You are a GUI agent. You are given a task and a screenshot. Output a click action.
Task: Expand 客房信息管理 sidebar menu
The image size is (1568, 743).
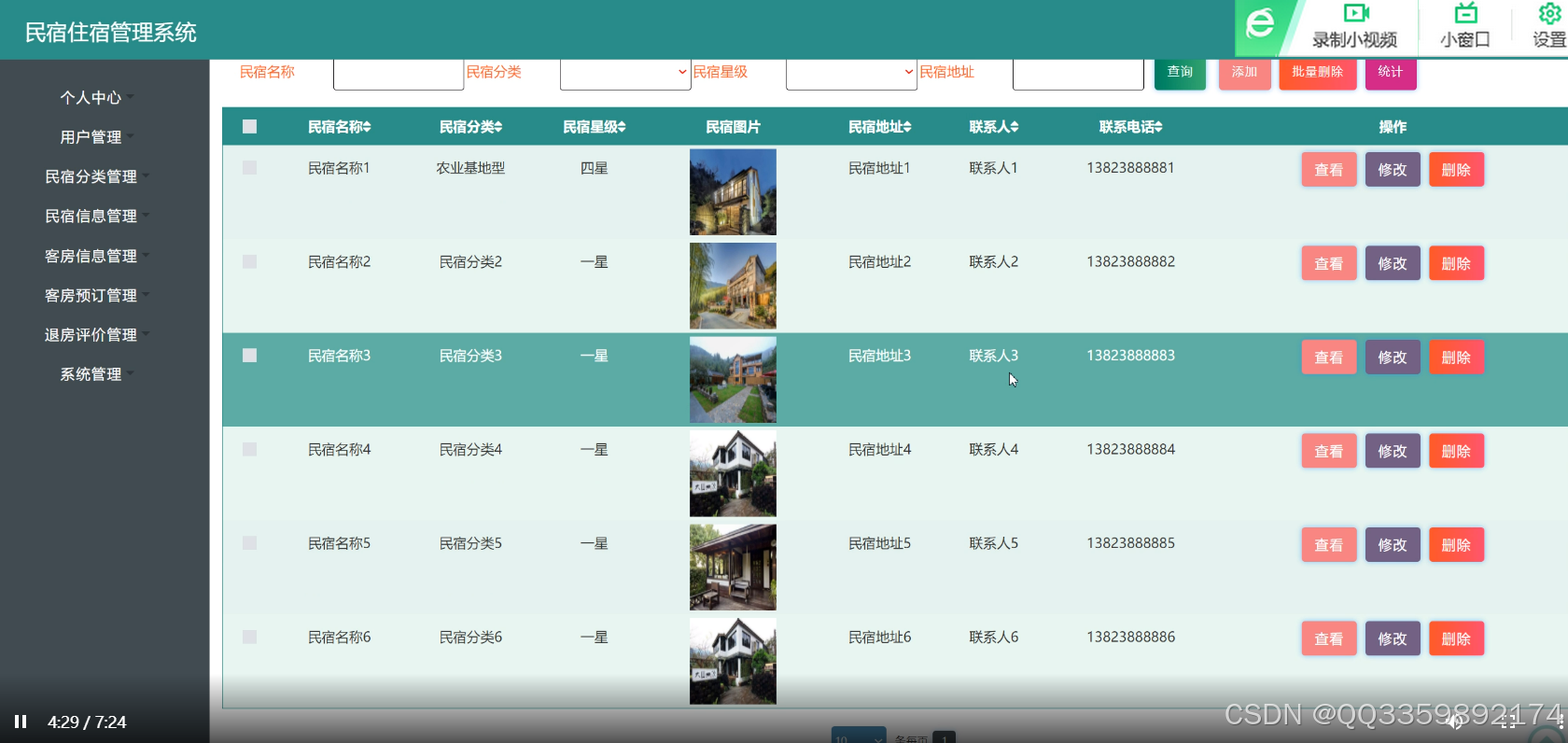pyautogui.click(x=97, y=256)
